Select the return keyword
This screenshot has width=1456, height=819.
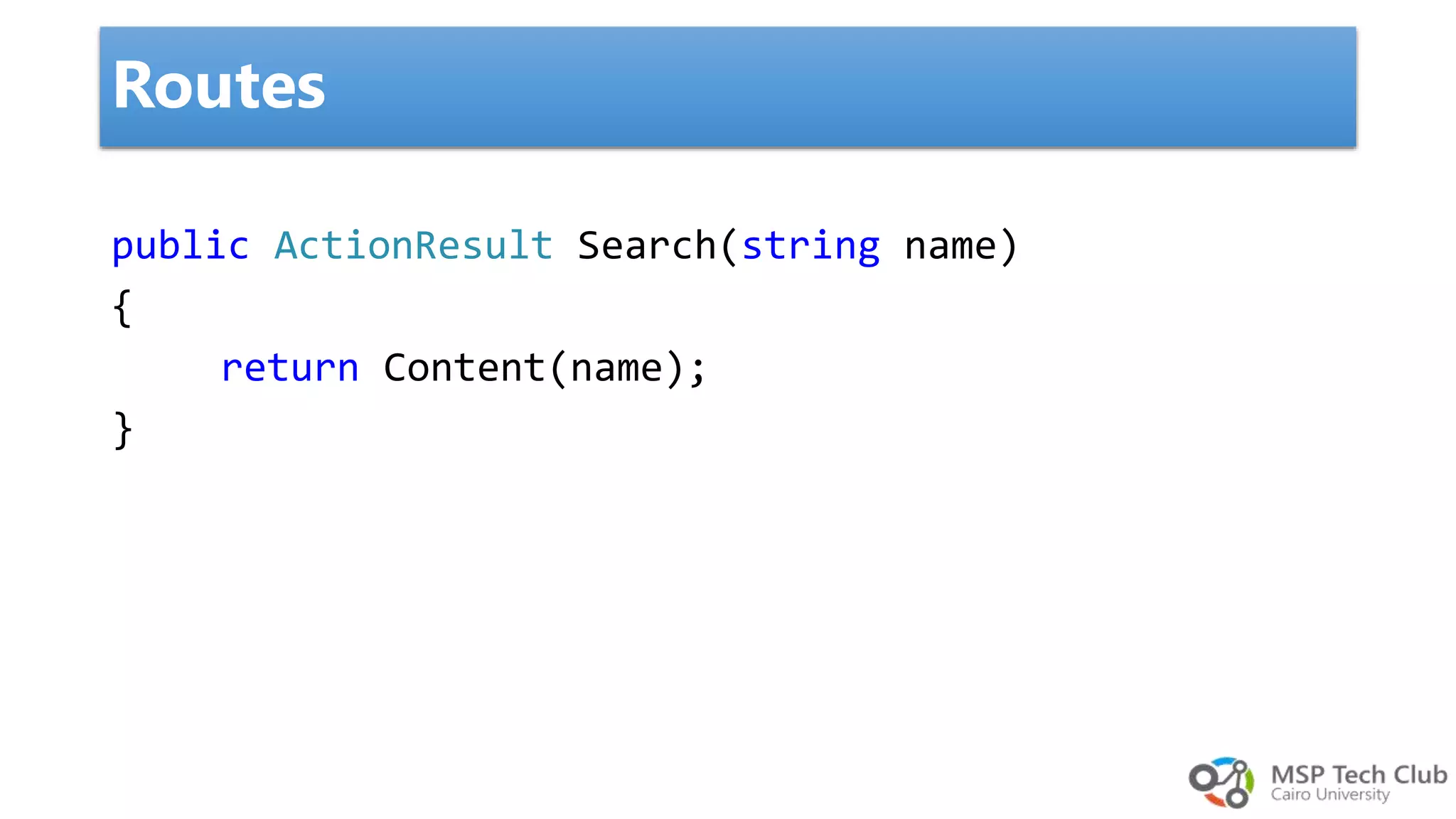point(290,368)
